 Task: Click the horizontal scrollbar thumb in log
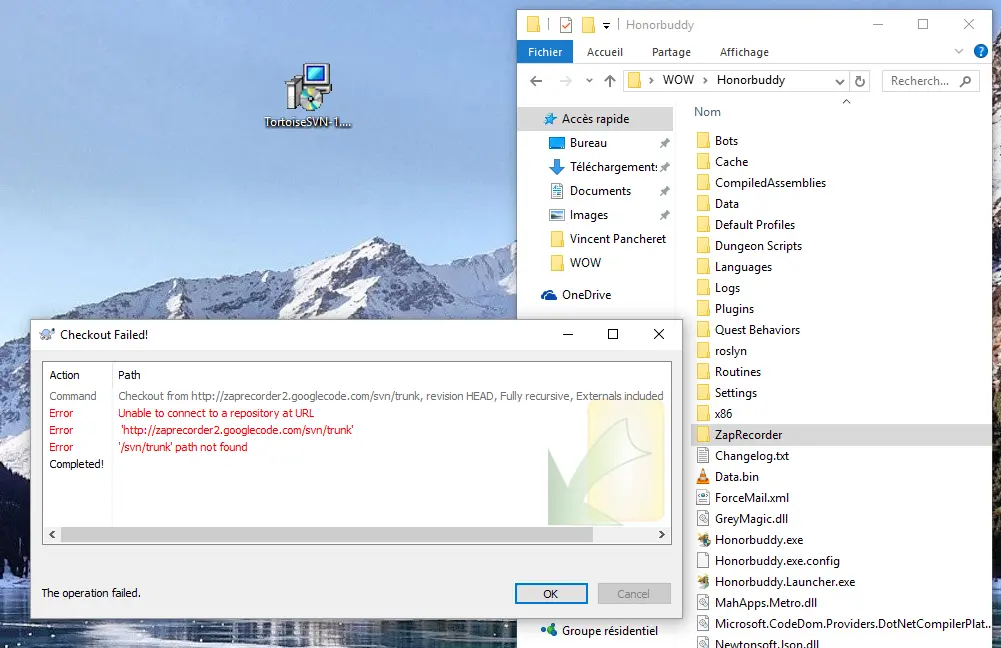[x=327, y=534]
